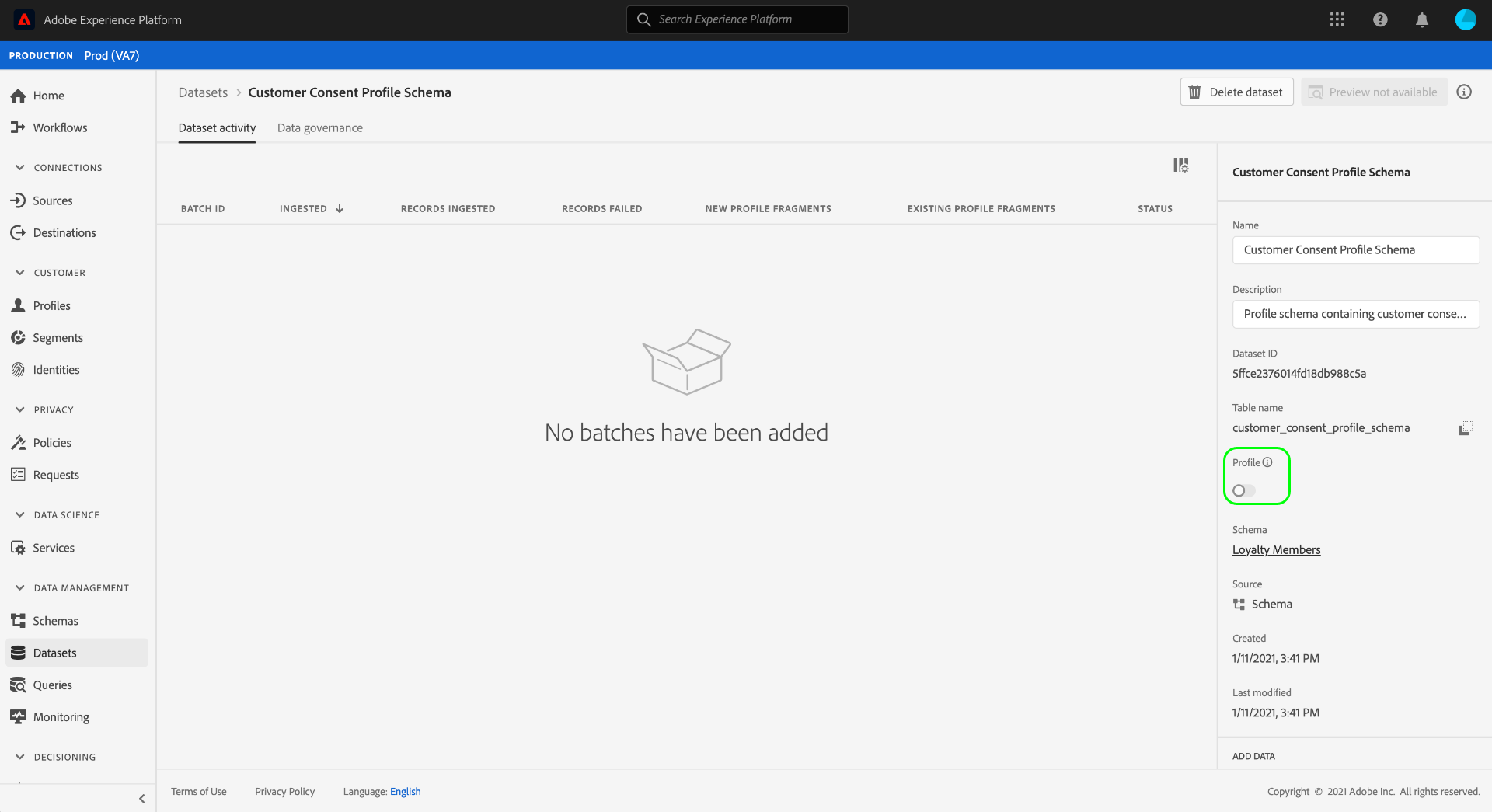Edit the dataset Description field
Viewport: 1492px width, 812px height.
[1356, 314]
